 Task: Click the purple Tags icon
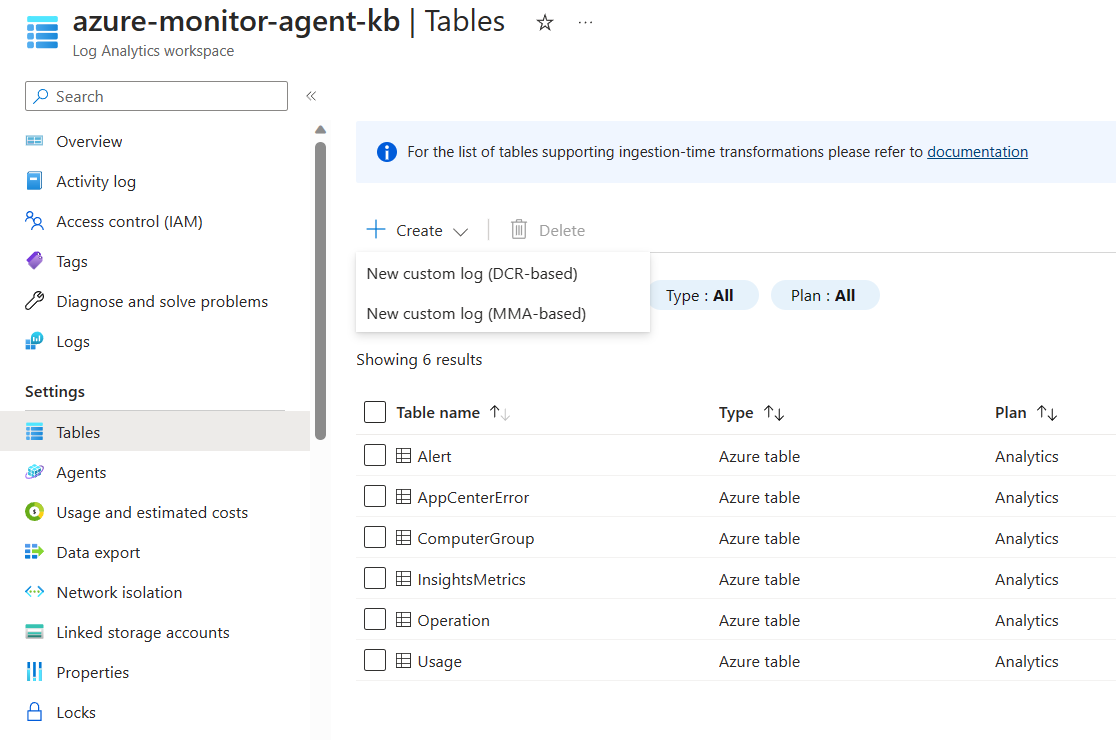[x=34, y=261]
